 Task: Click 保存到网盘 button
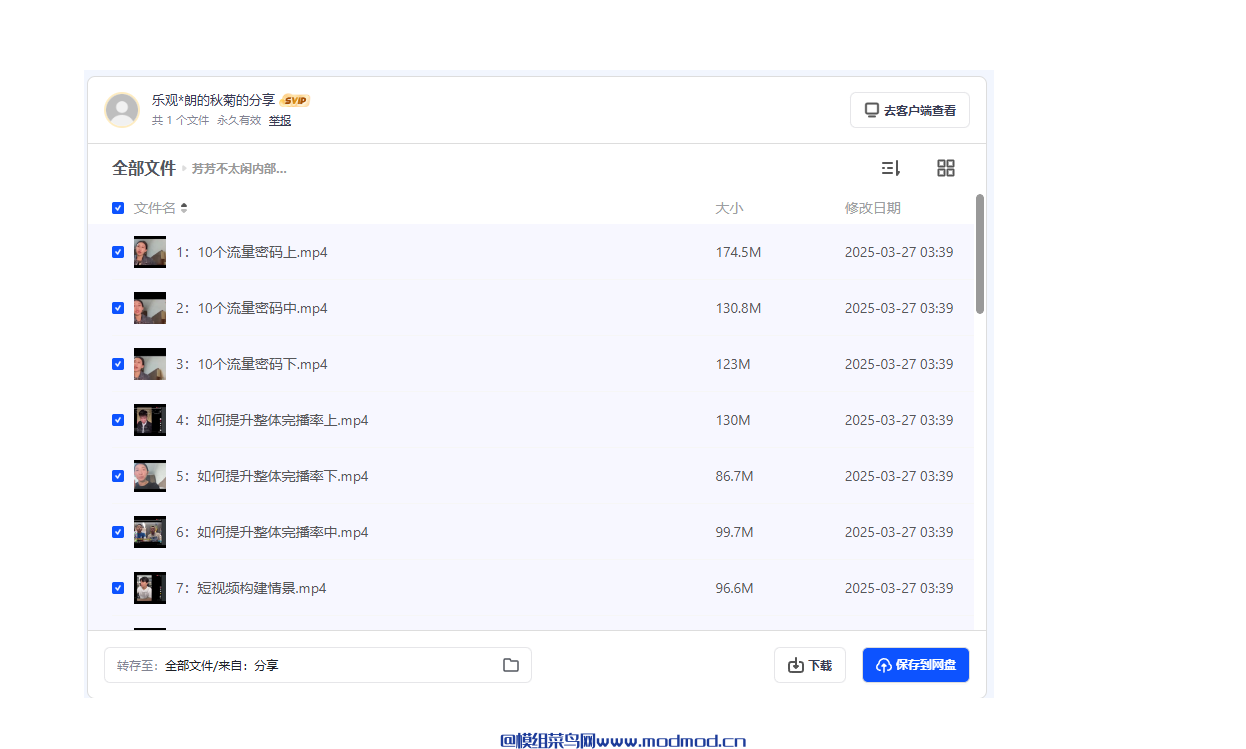click(916, 665)
